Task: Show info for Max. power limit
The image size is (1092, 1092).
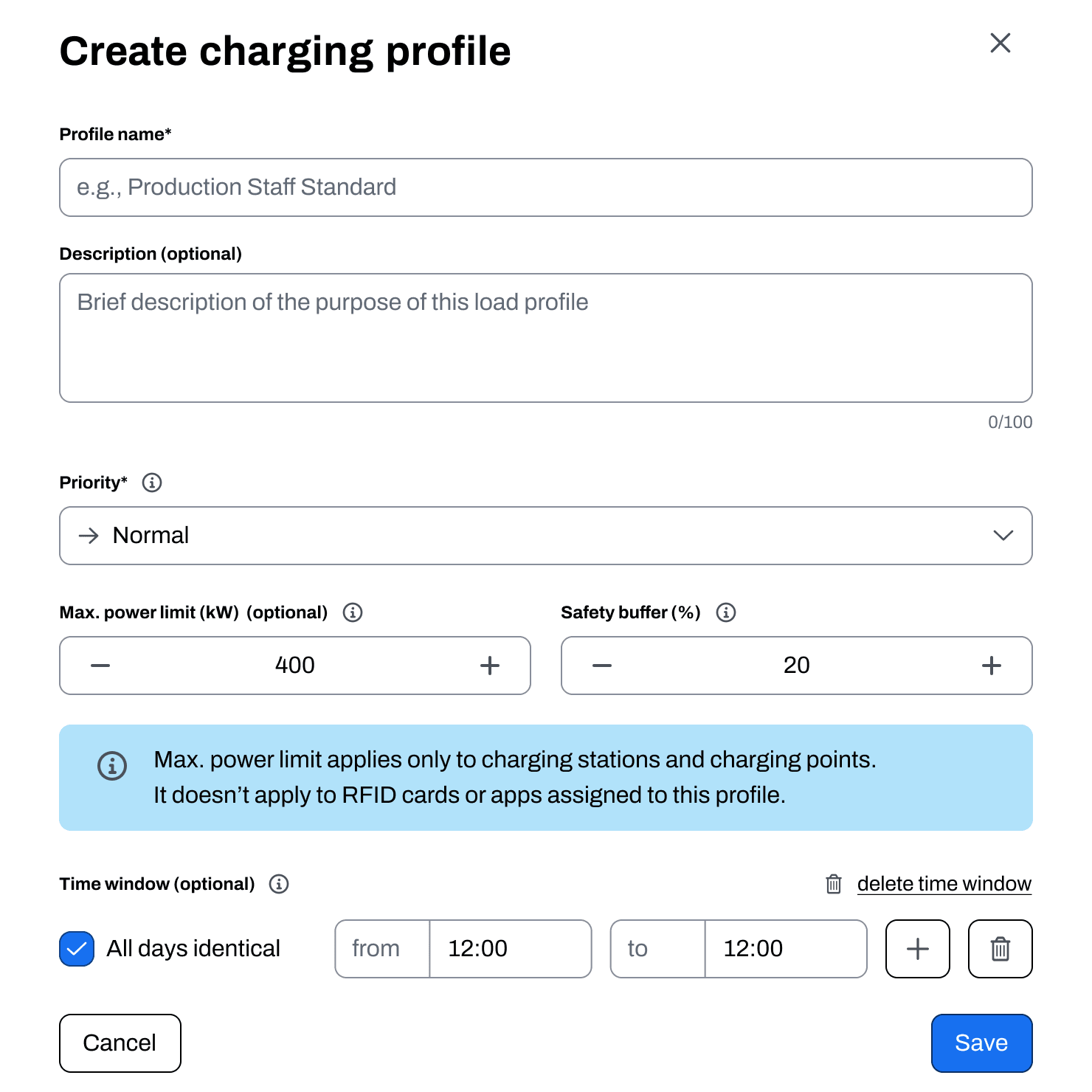Action: pyautogui.click(x=353, y=612)
